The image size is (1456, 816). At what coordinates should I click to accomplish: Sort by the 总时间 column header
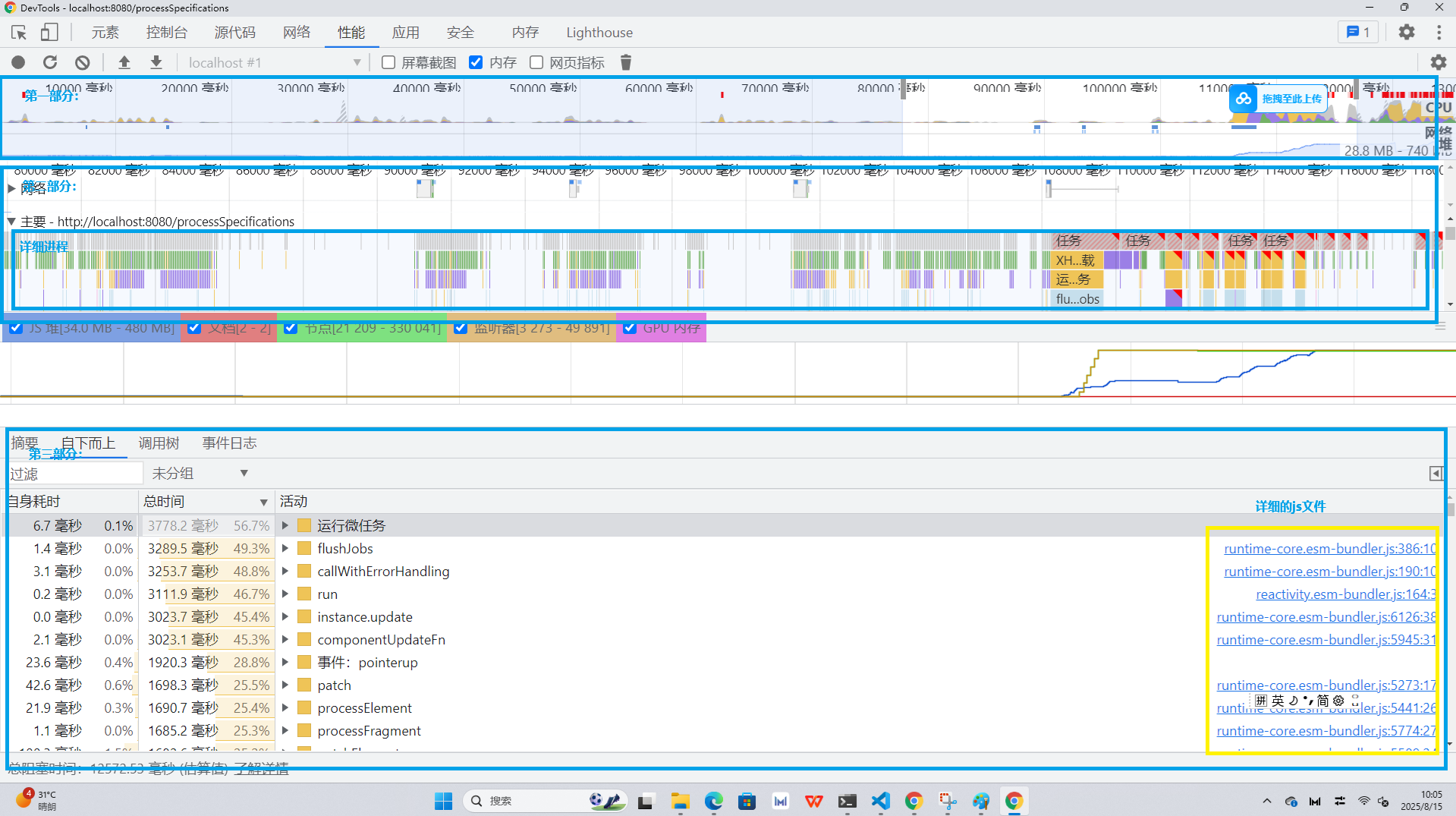[206, 502]
